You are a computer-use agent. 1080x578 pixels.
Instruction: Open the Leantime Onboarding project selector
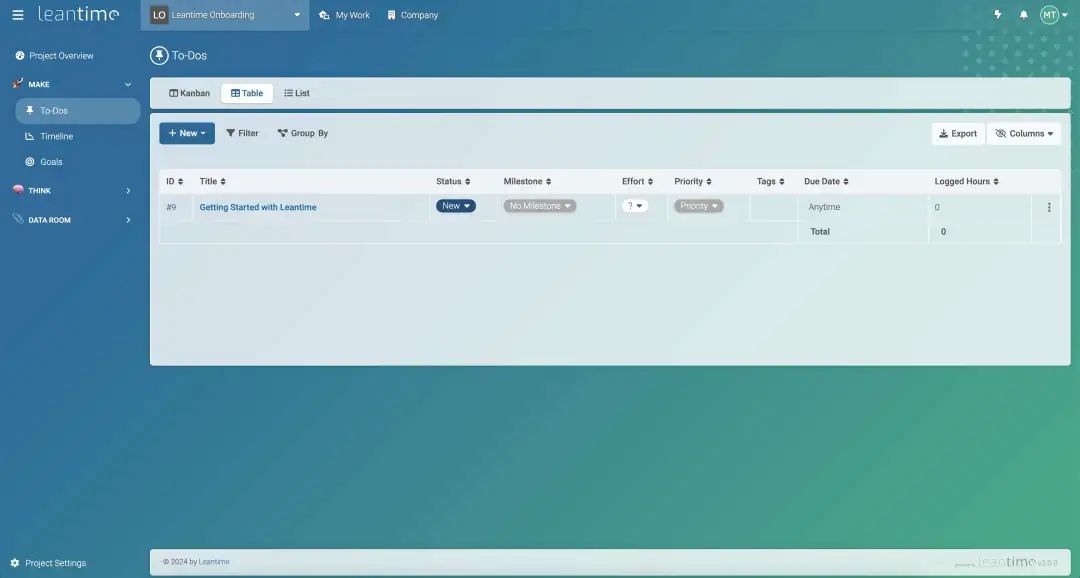click(x=225, y=15)
